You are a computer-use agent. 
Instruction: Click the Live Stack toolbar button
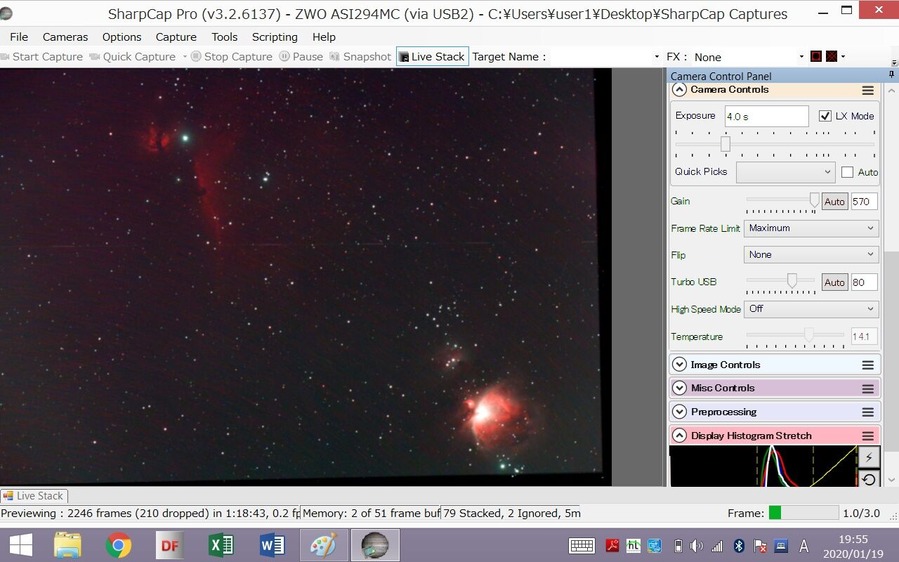[432, 56]
